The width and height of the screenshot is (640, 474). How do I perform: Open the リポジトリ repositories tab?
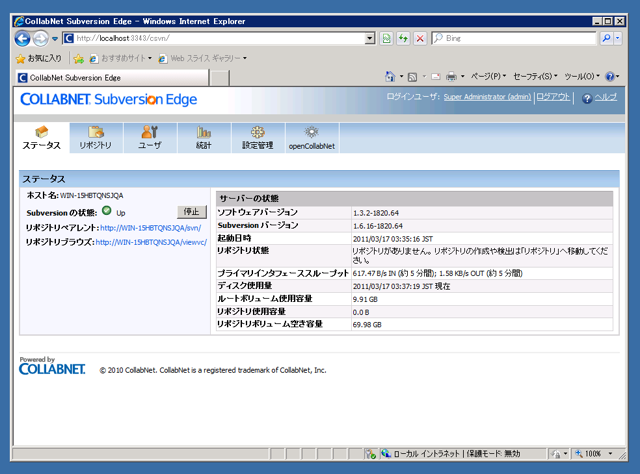click(x=96, y=138)
